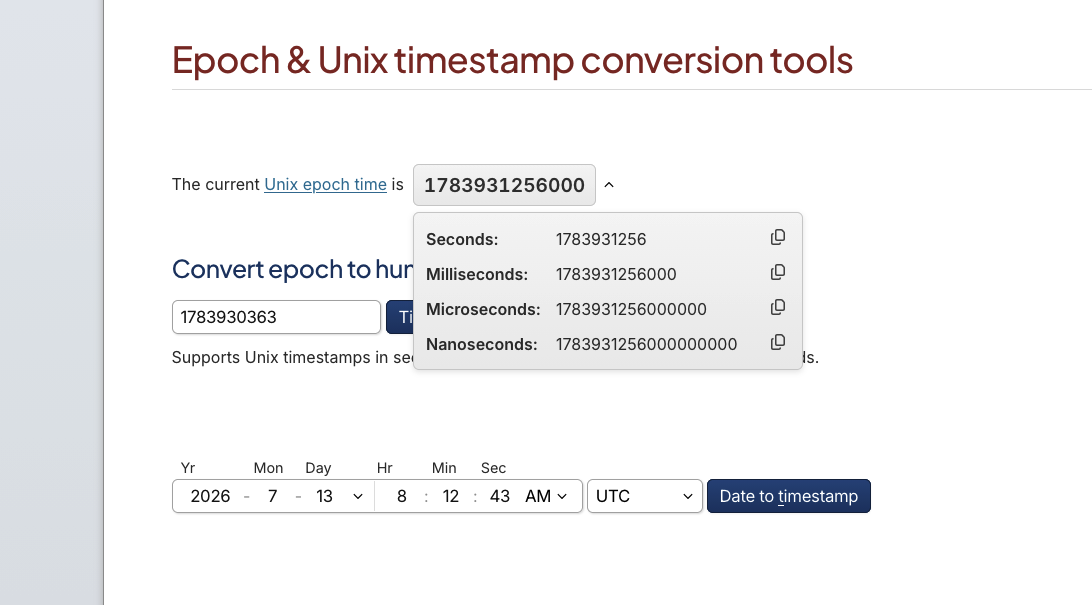
Task: Click the value 1783931256000000 in popup
Action: (631, 309)
